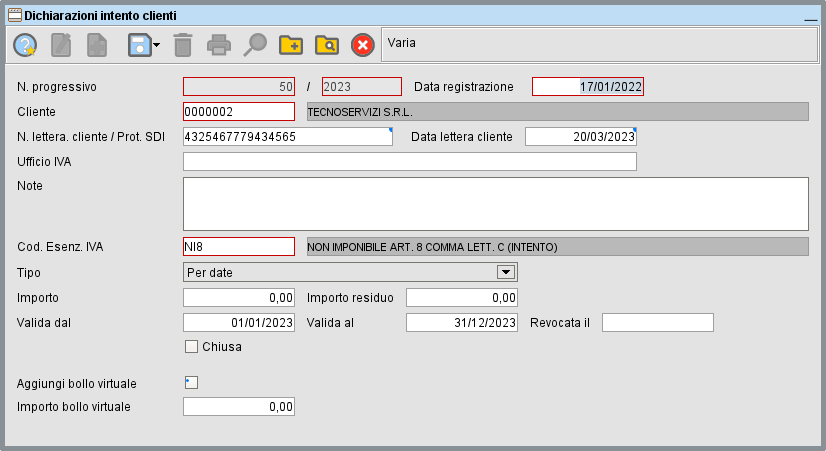Click the N. lettera cliente / Prot. SDI field
The height and width of the screenshot is (451, 826).
pos(288,136)
